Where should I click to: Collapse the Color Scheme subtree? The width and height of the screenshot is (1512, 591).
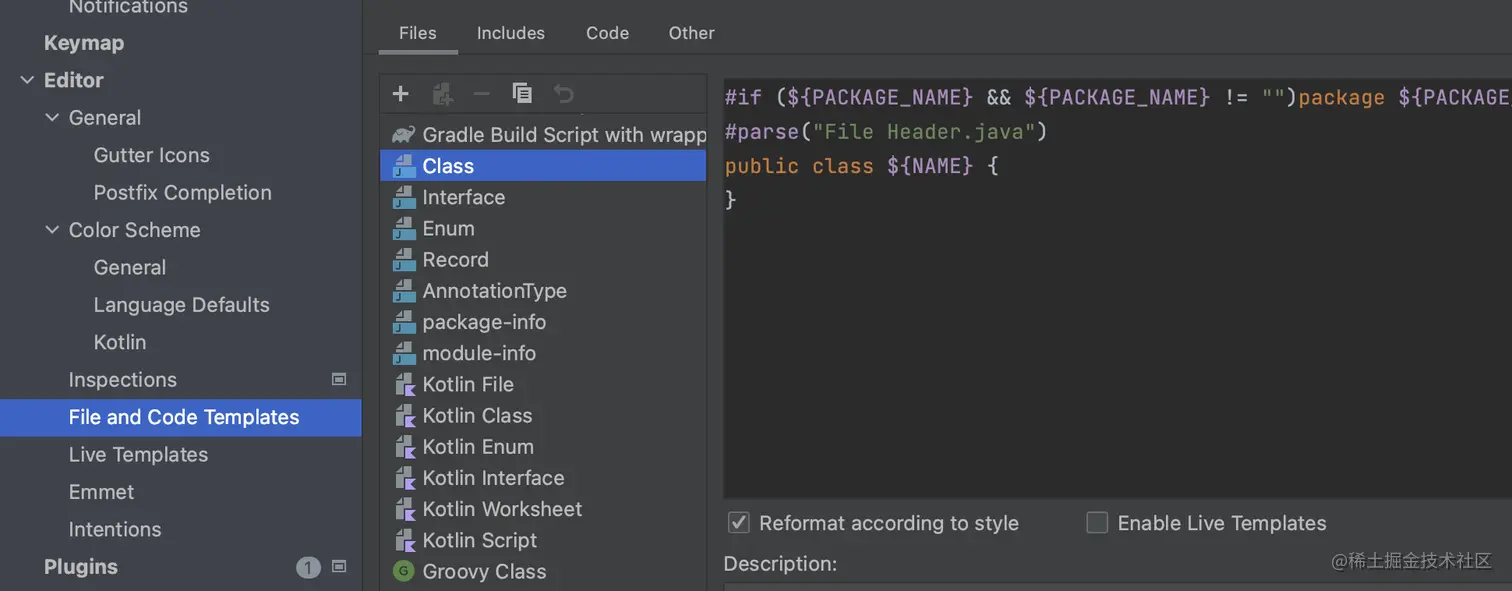point(52,230)
